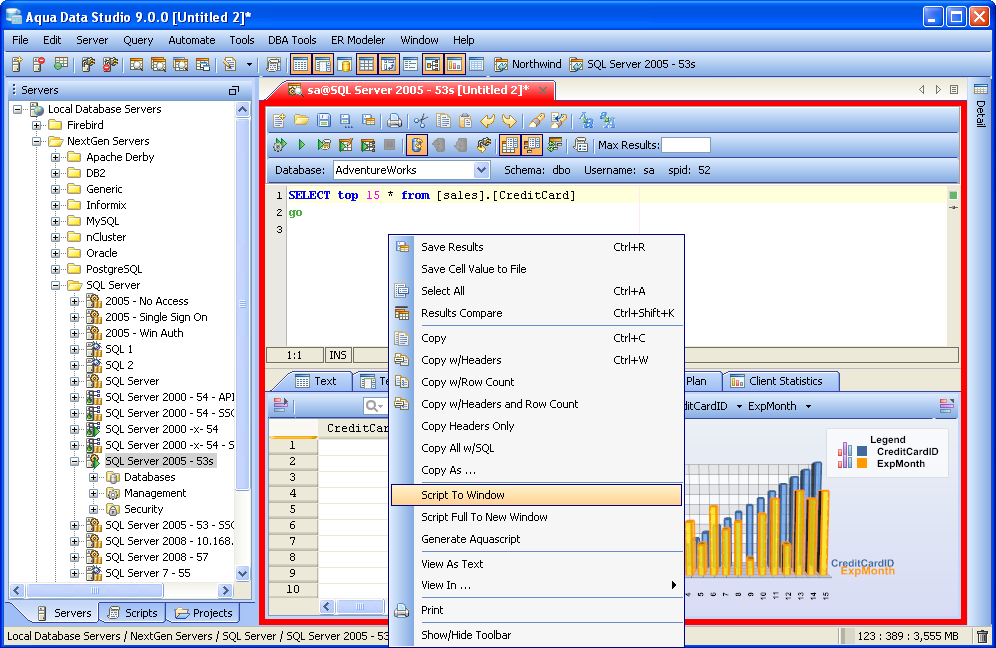Click the Save As icon with ellipsis
The height and width of the screenshot is (648, 996).
tap(346, 119)
